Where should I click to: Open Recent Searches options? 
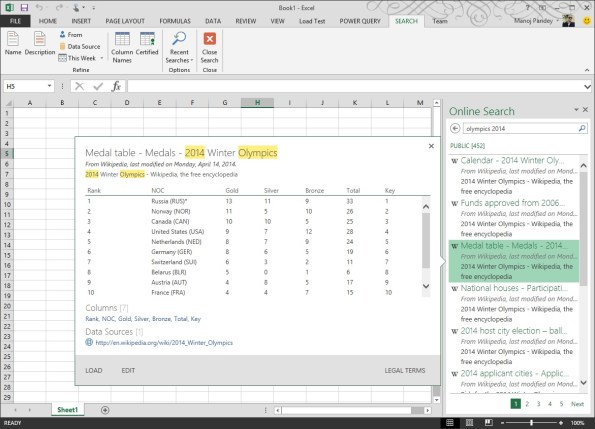(x=179, y=47)
